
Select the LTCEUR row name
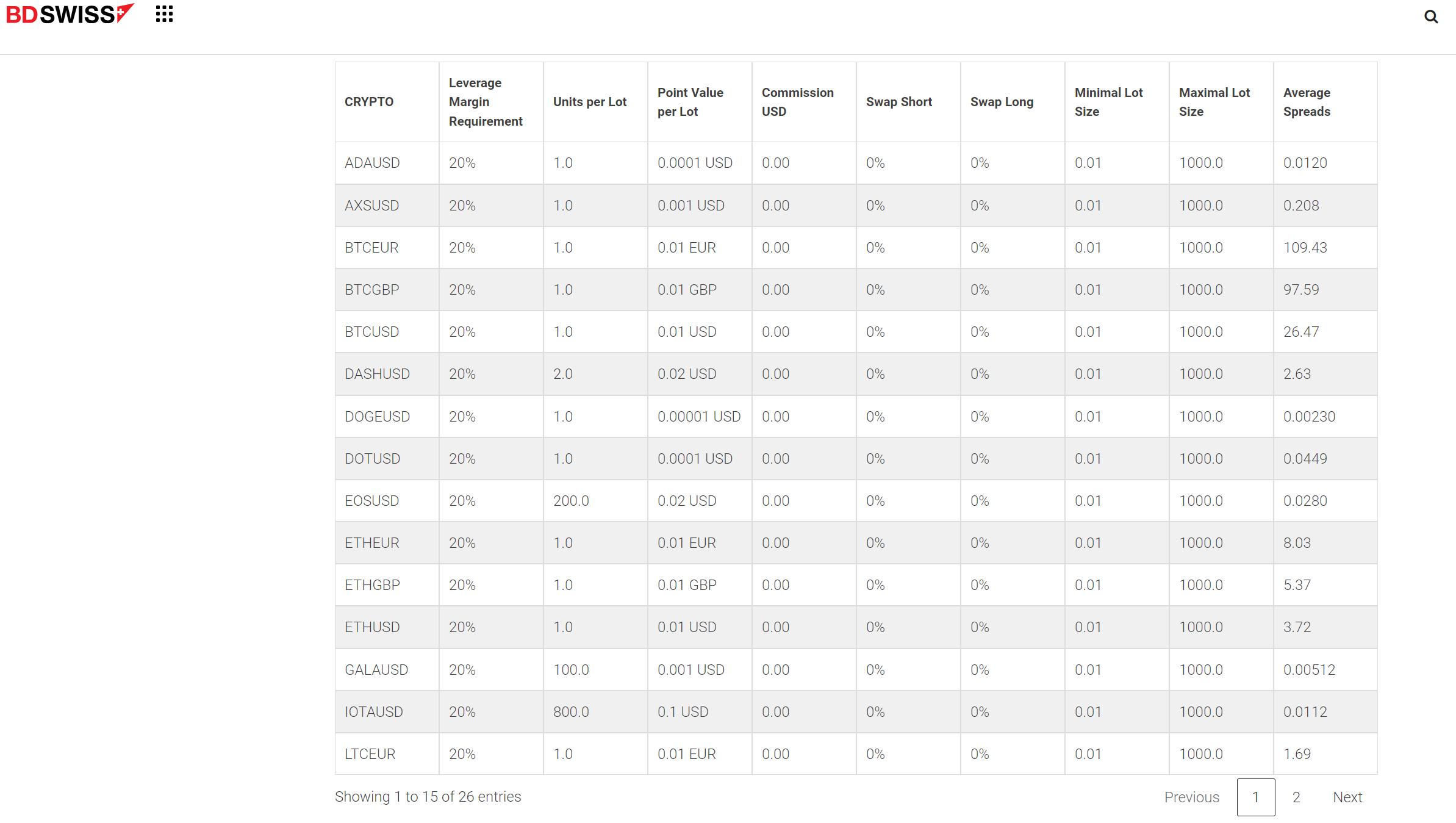coord(370,754)
